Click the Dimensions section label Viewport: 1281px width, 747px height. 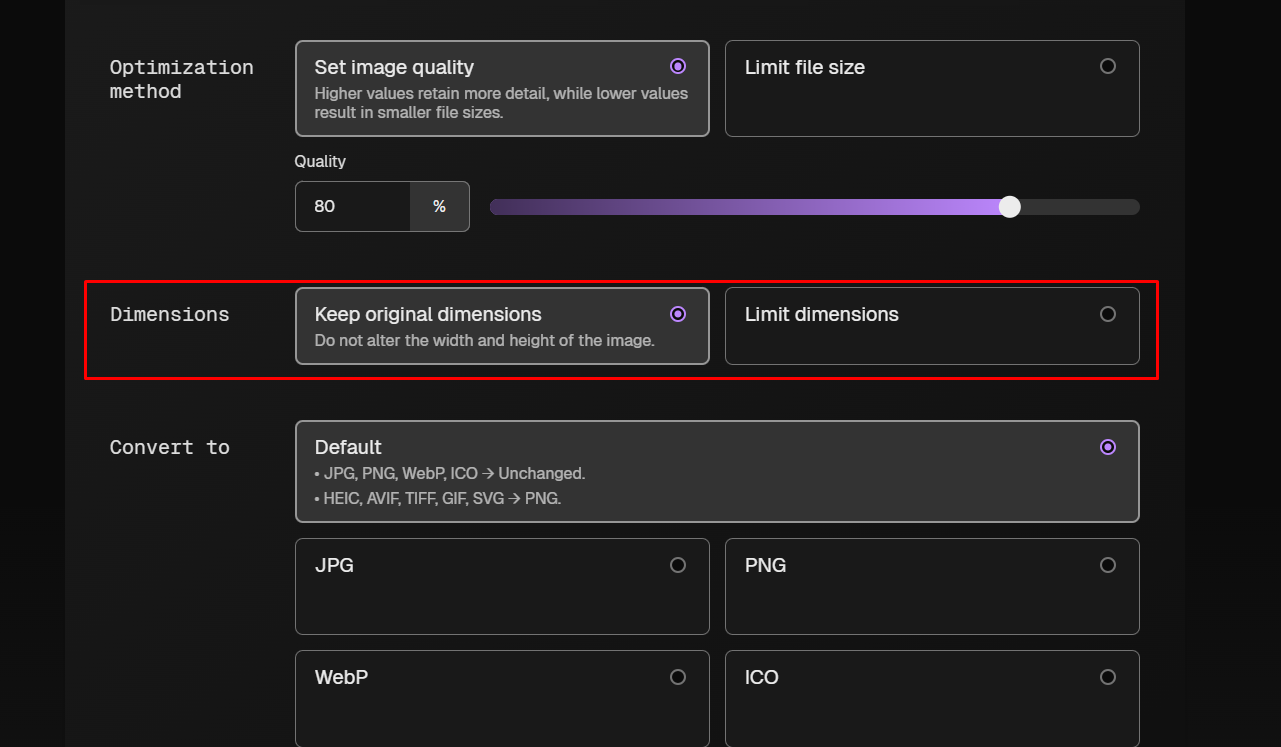point(169,314)
